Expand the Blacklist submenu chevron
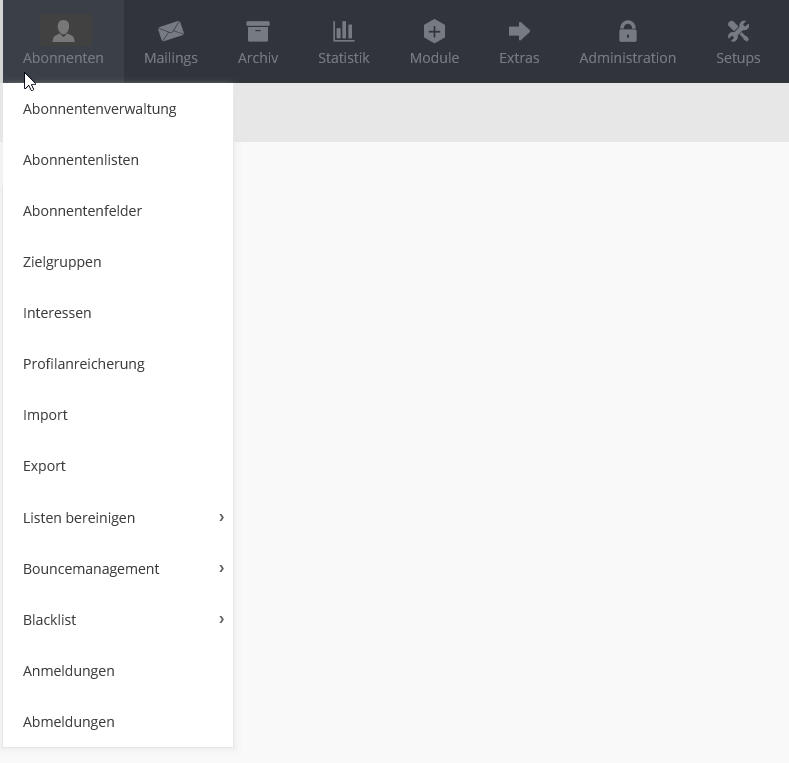The height and width of the screenshot is (763, 789). 221,619
